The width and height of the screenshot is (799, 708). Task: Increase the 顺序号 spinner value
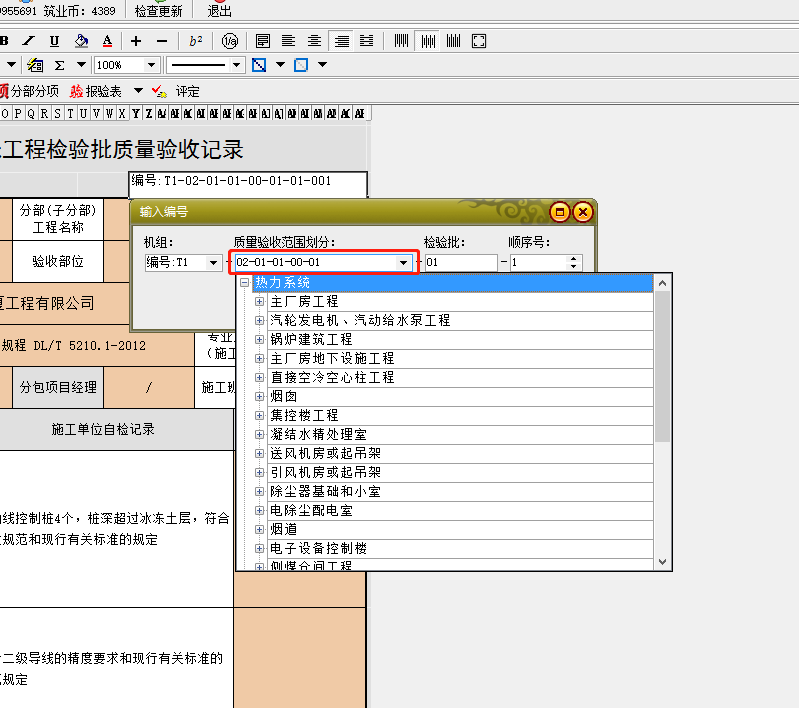point(574,258)
